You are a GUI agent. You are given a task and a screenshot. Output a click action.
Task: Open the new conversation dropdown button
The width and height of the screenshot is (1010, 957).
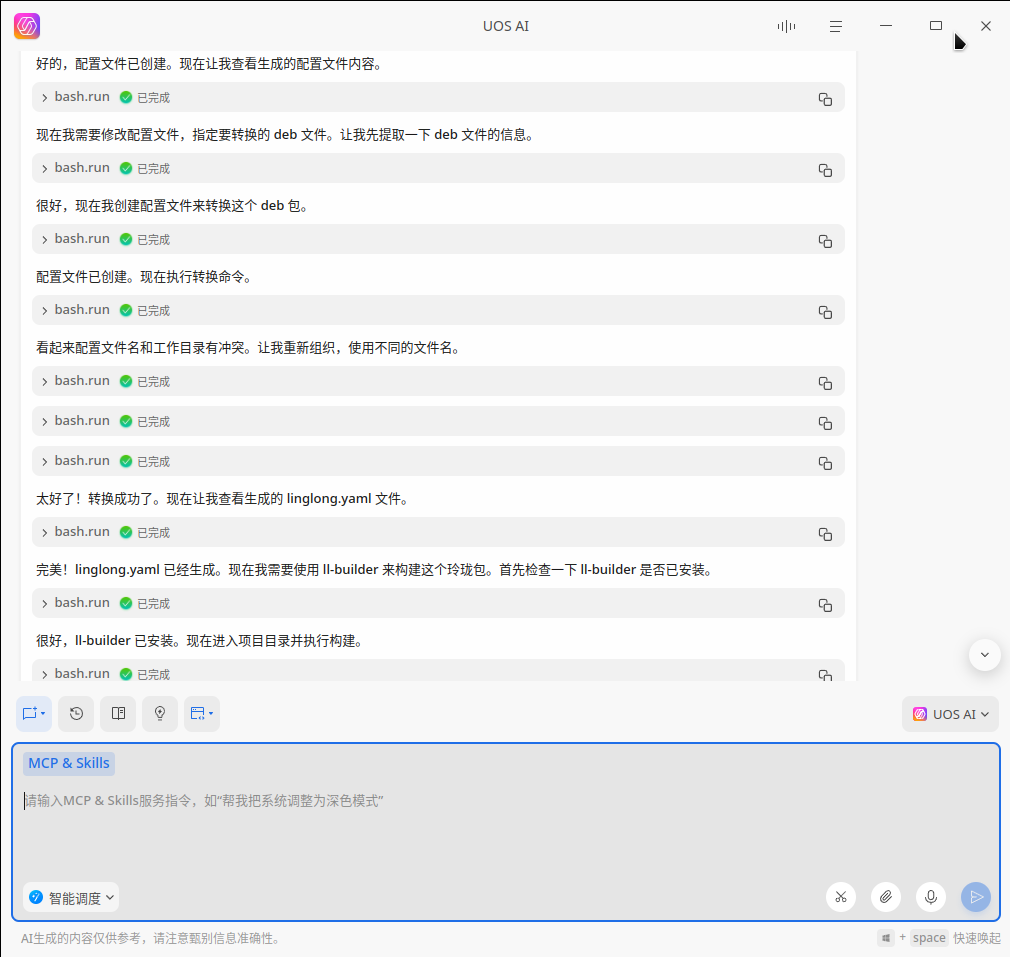[34, 714]
